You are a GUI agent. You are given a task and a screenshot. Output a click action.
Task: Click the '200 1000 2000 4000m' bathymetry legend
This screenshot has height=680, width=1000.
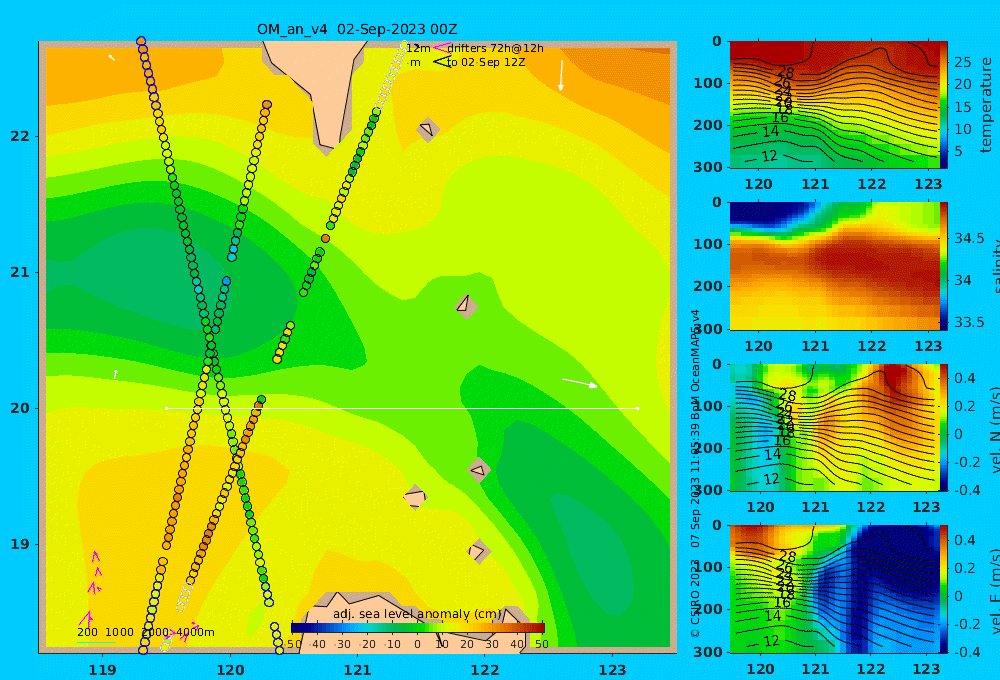coord(145,632)
